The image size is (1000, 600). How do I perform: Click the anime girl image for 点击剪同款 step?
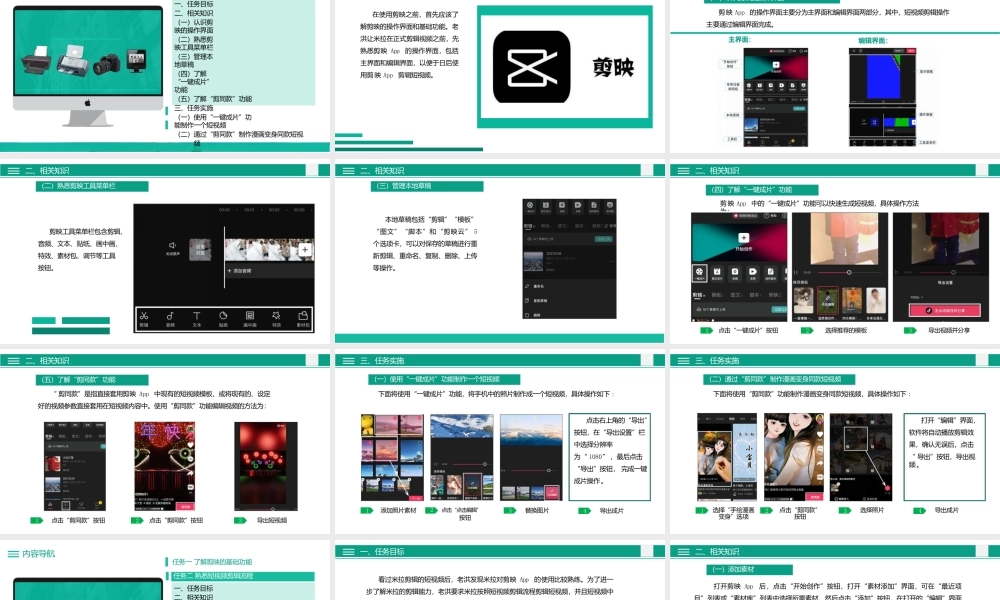[x=793, y=457]
